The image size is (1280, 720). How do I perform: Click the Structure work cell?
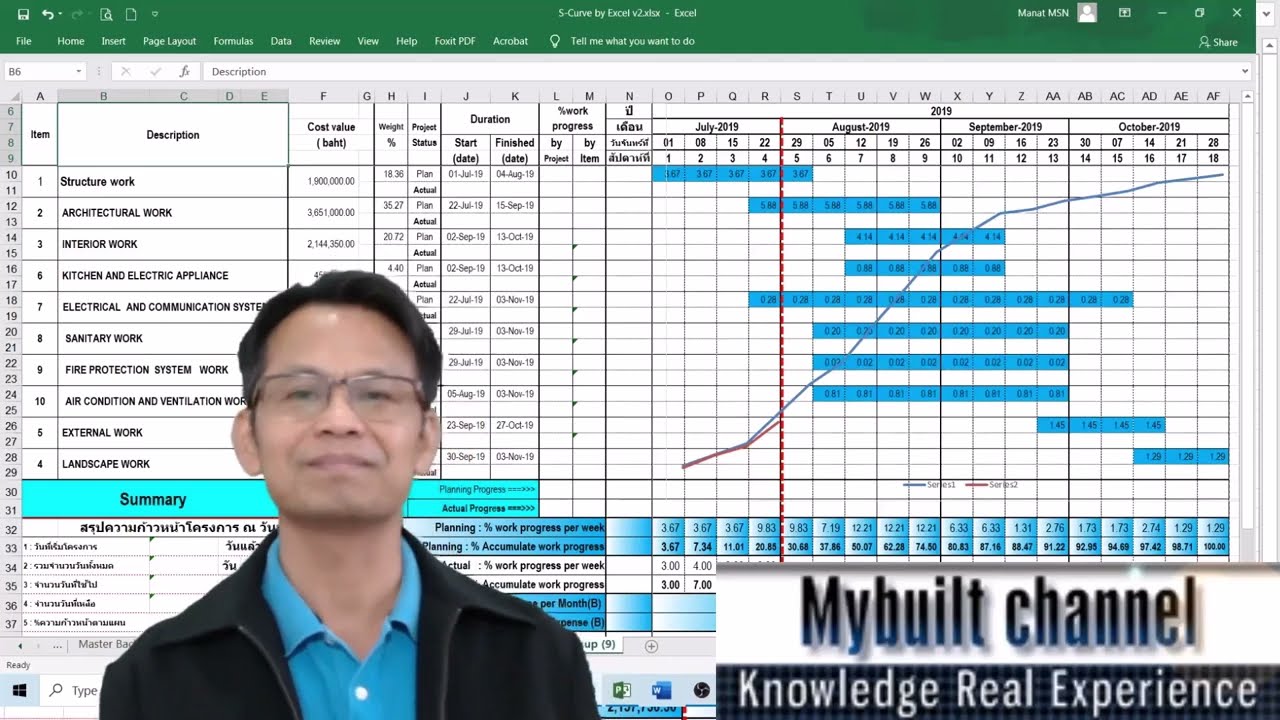click(173, 181)
